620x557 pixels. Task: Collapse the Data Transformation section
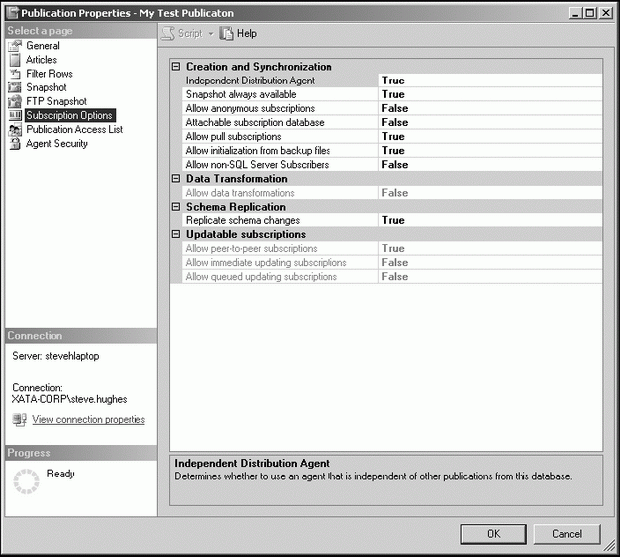(x=176, y=179)
